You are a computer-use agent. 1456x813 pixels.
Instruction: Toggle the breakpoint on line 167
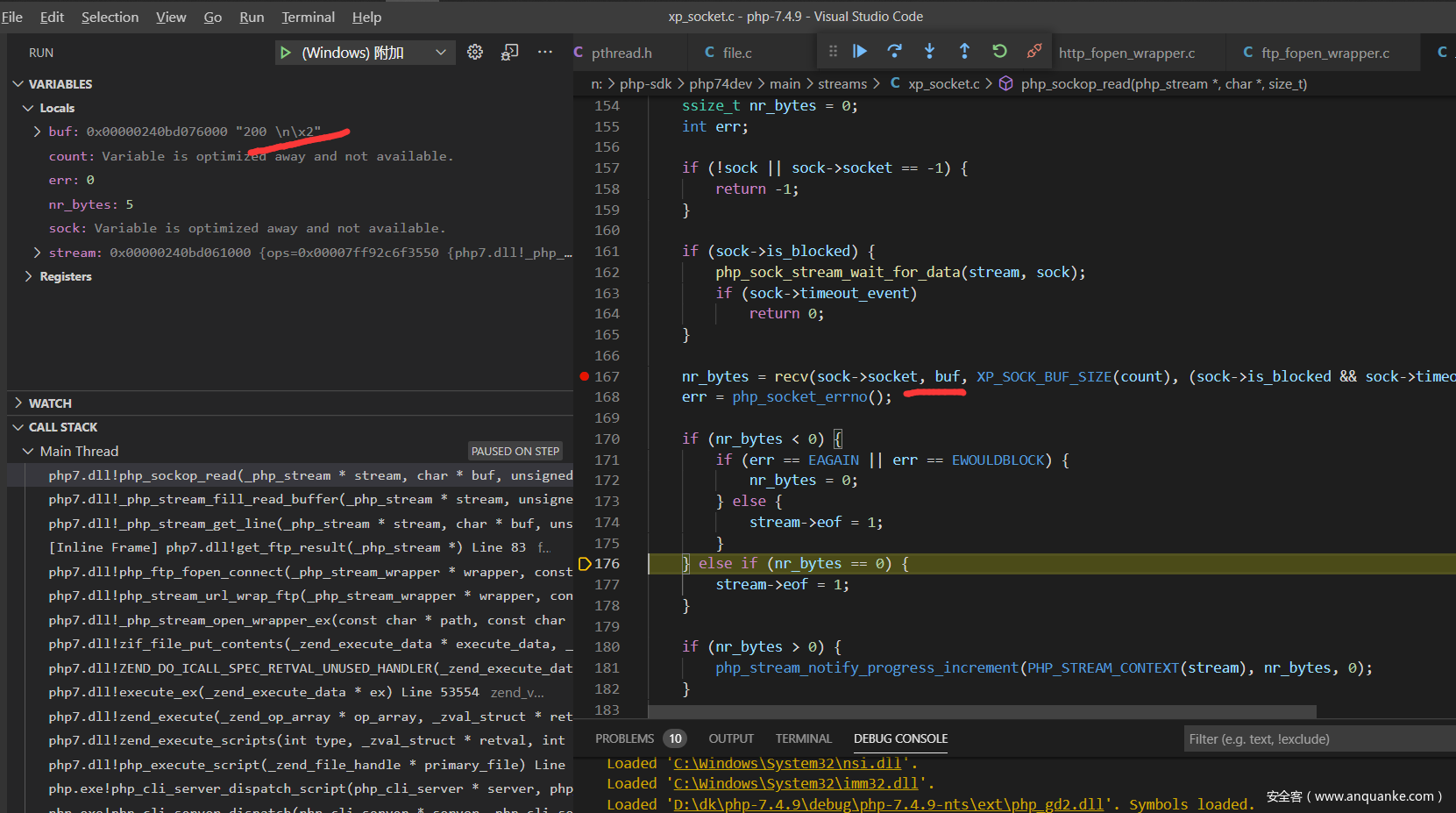click(x=585, y=376)
